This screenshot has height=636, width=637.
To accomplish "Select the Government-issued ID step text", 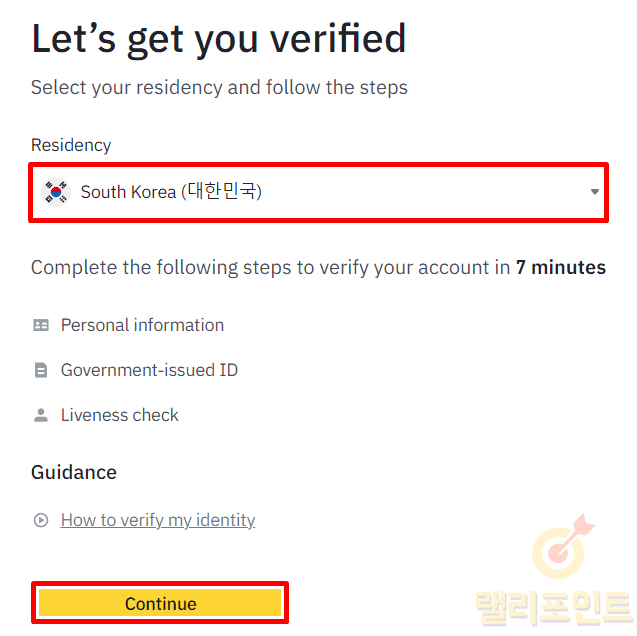I will tap(149, 370).
